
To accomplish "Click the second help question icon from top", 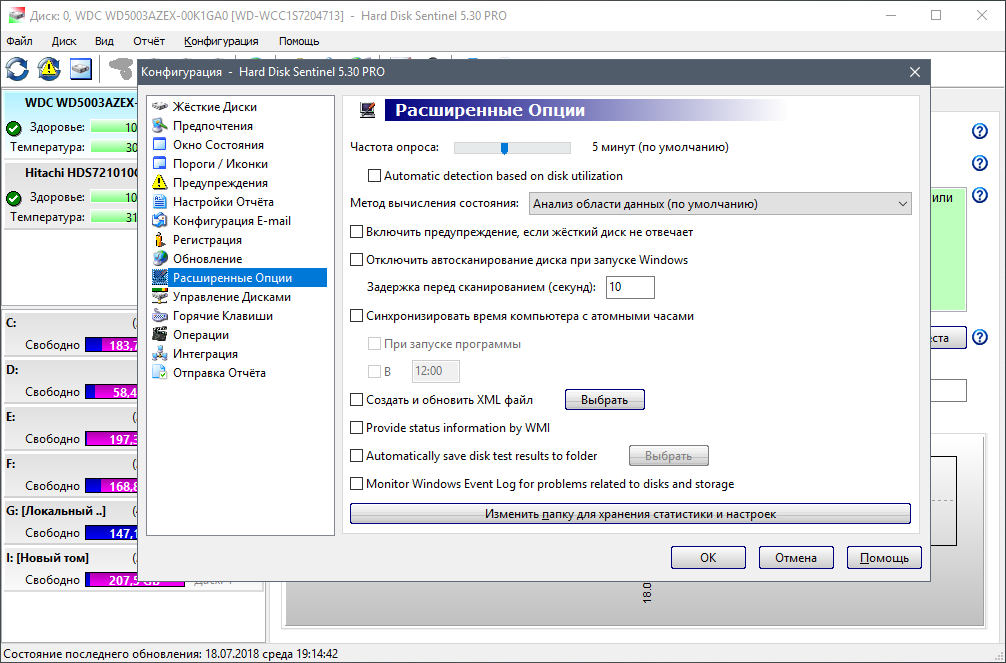I will pos(980,163).
